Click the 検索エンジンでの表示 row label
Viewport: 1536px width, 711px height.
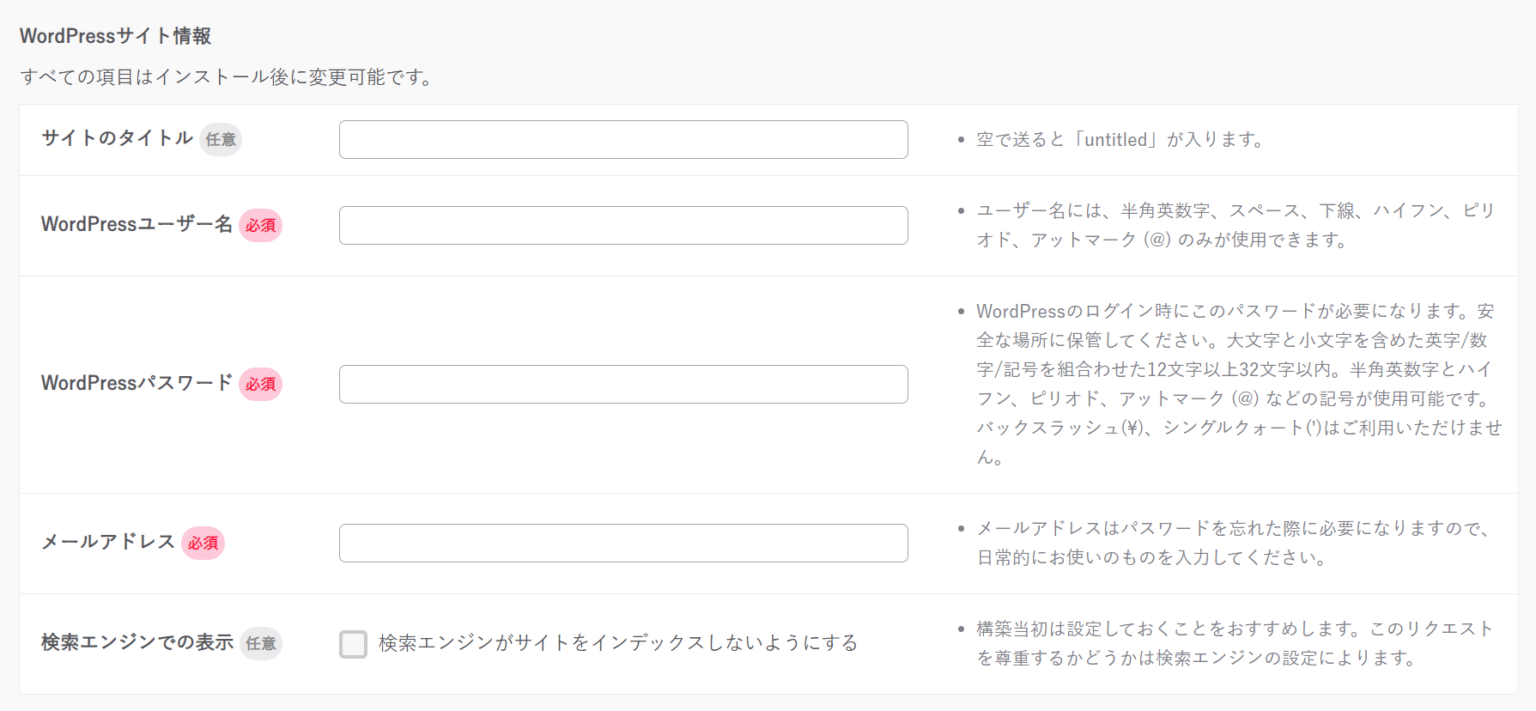(136, 642)
